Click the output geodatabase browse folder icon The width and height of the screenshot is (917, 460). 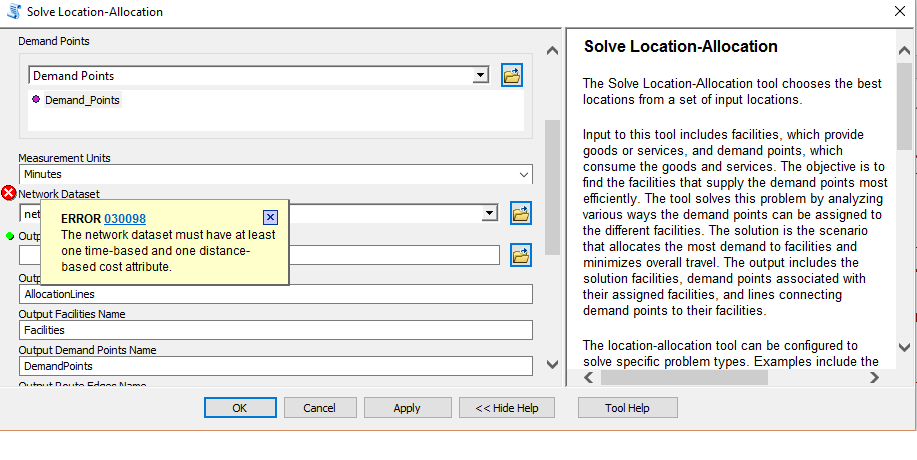coord(520,255)
